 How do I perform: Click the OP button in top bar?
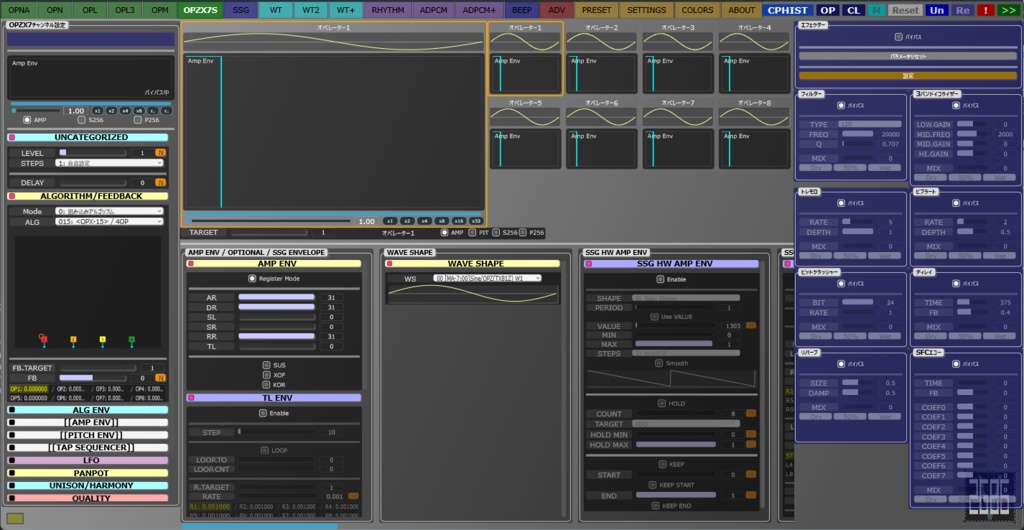[828, 10]
